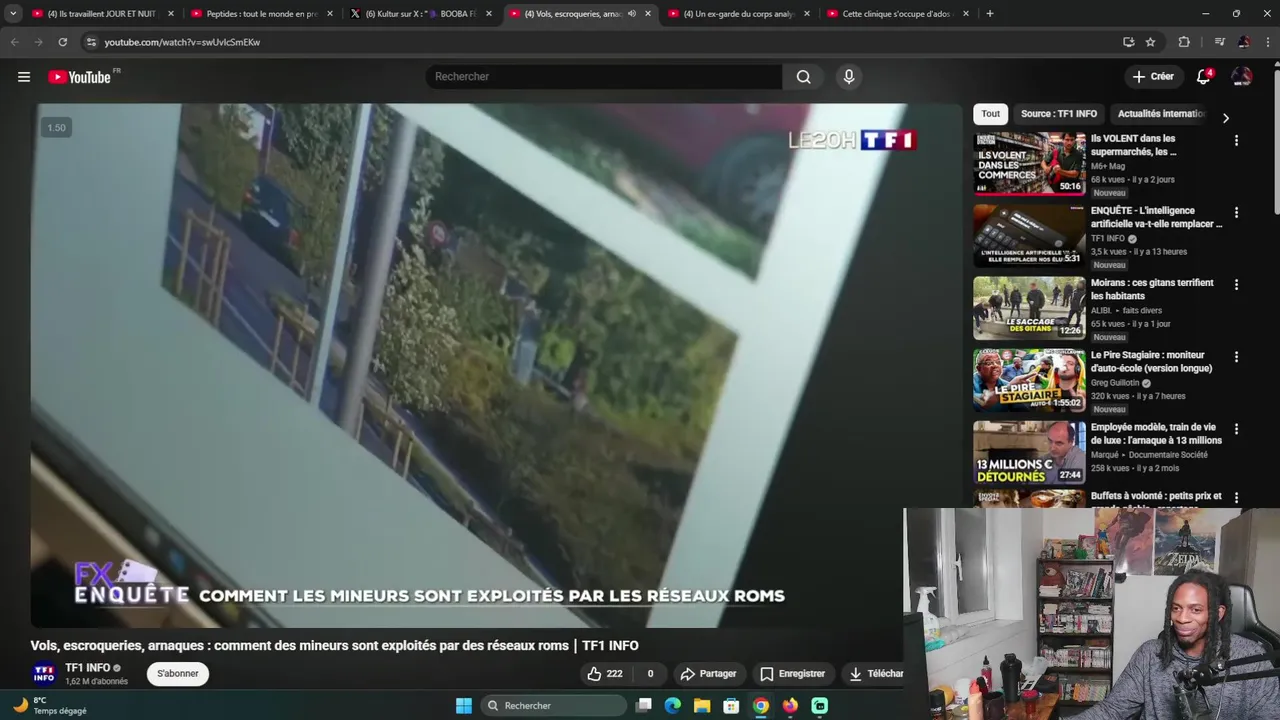Focus the YouTube Rechercher search box
This screenshot has height=720, width=1280.
[x=604, y=77]
